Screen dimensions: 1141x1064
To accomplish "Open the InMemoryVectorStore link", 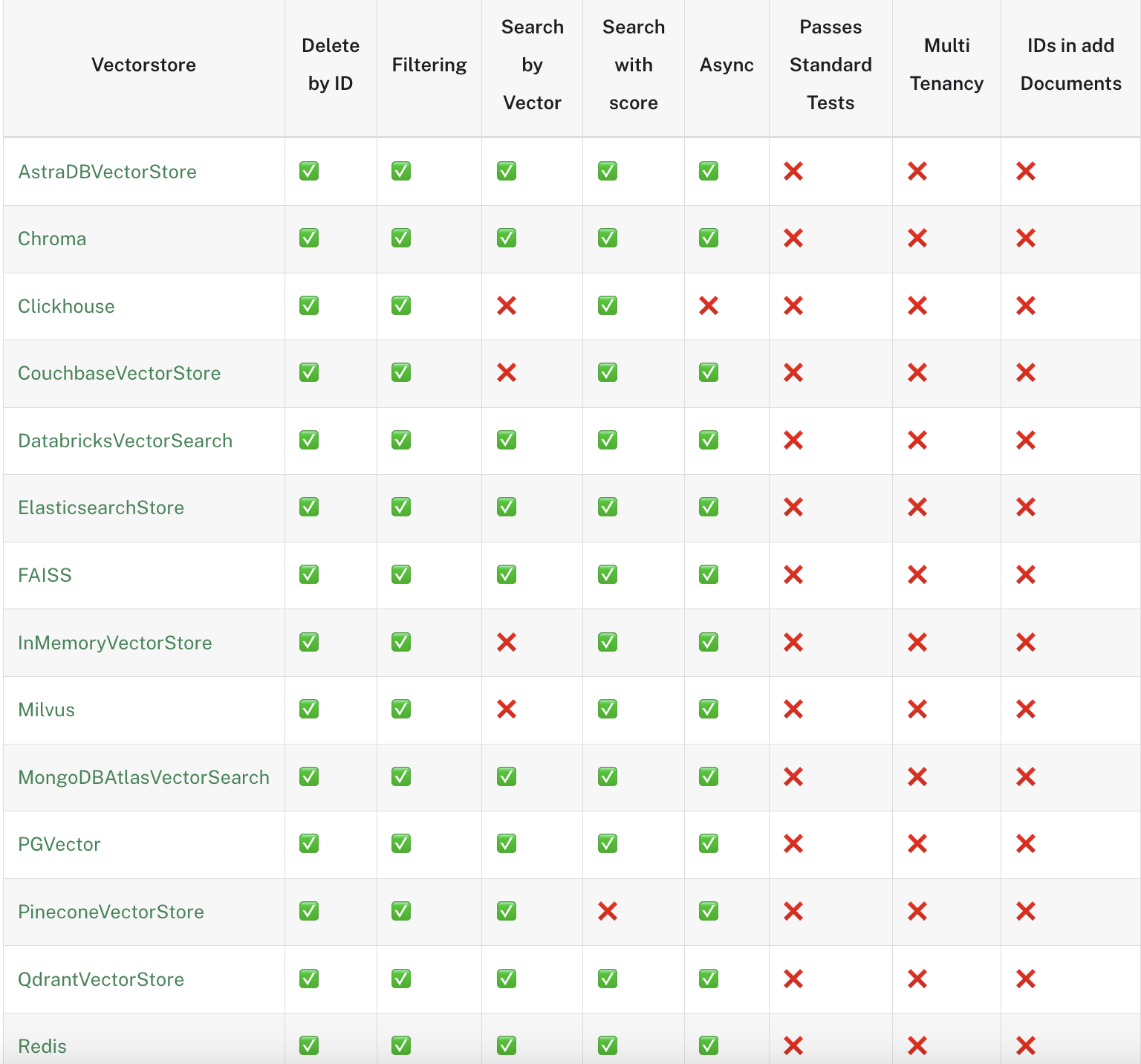I will (x=114, y=643).
